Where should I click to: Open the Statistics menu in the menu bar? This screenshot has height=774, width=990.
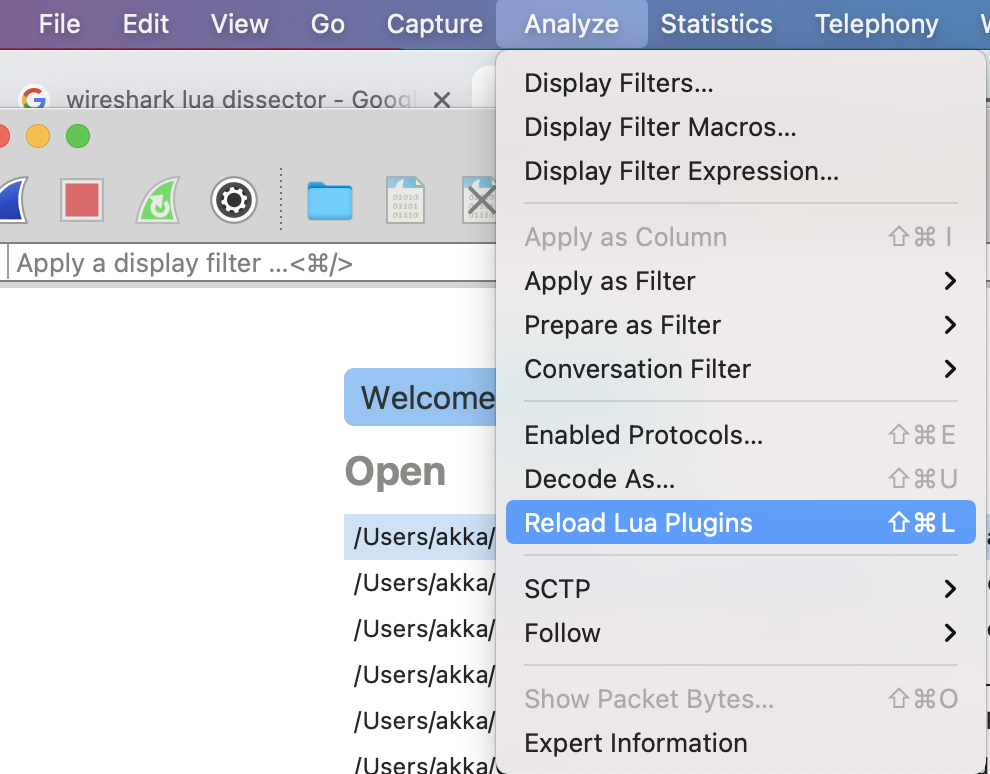click(716, 24)
